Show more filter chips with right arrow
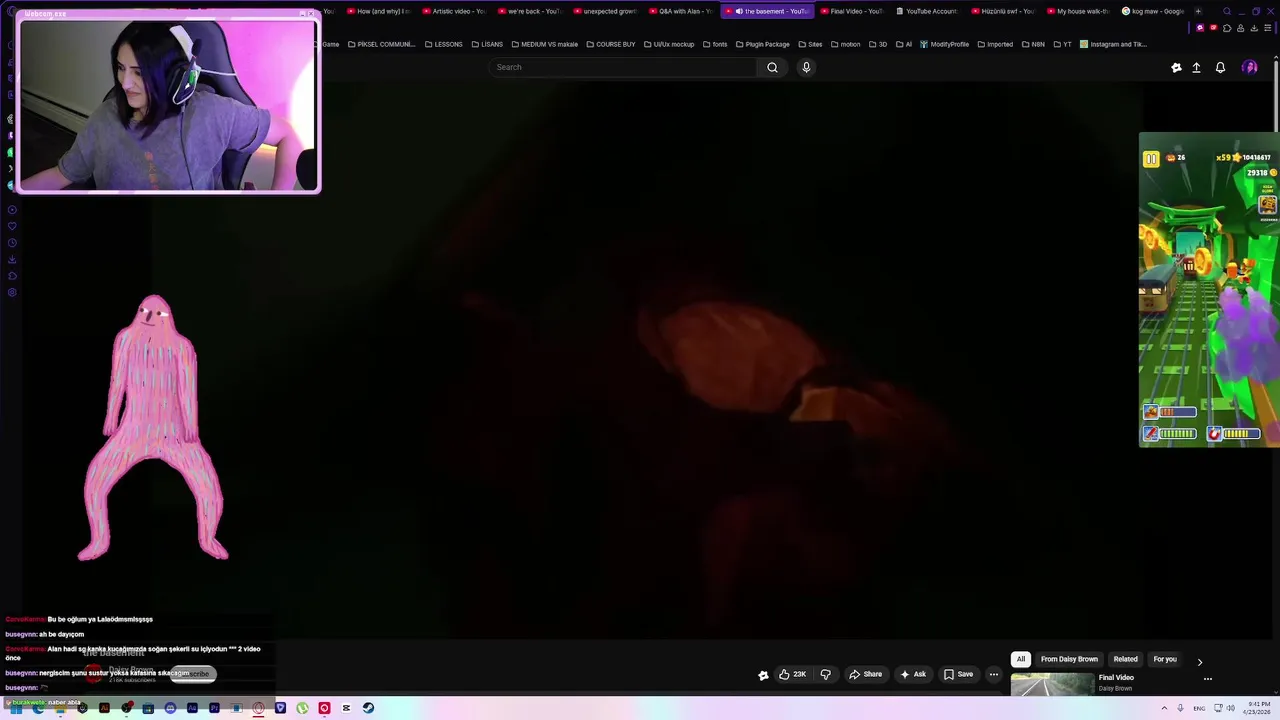The height and width of the screenshot is (720, 1280). 1200,661
